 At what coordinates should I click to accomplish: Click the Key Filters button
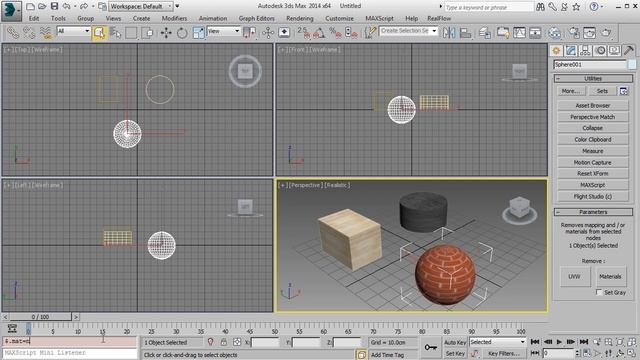(504, 353)
